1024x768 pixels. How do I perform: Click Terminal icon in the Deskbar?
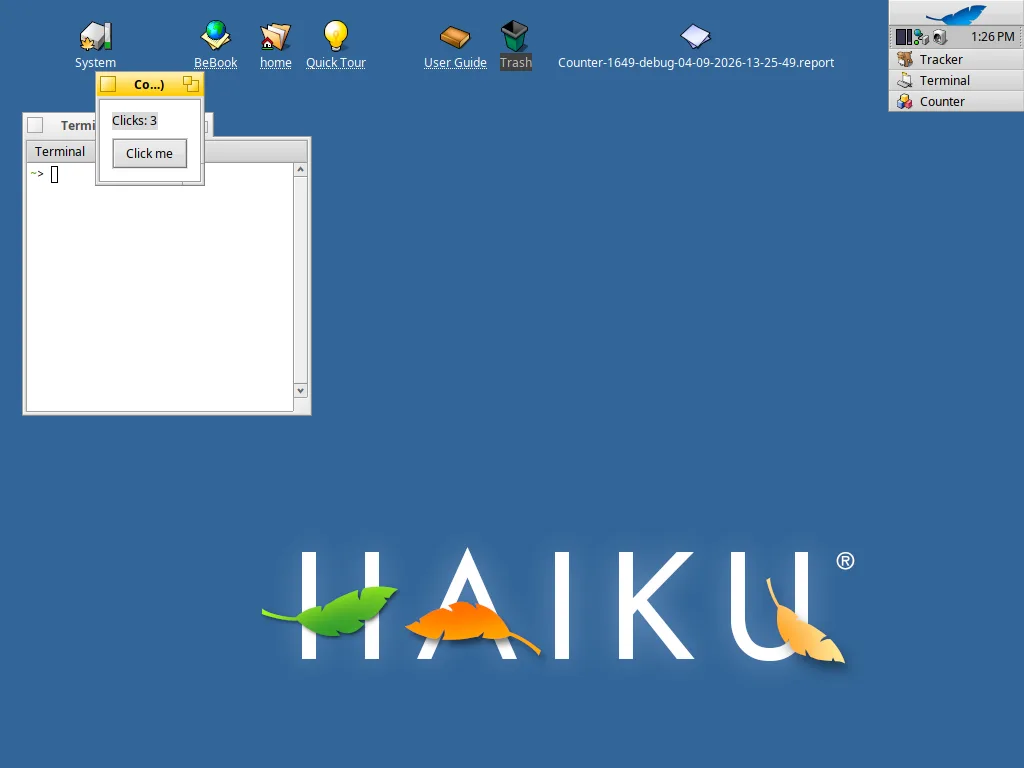904,80
